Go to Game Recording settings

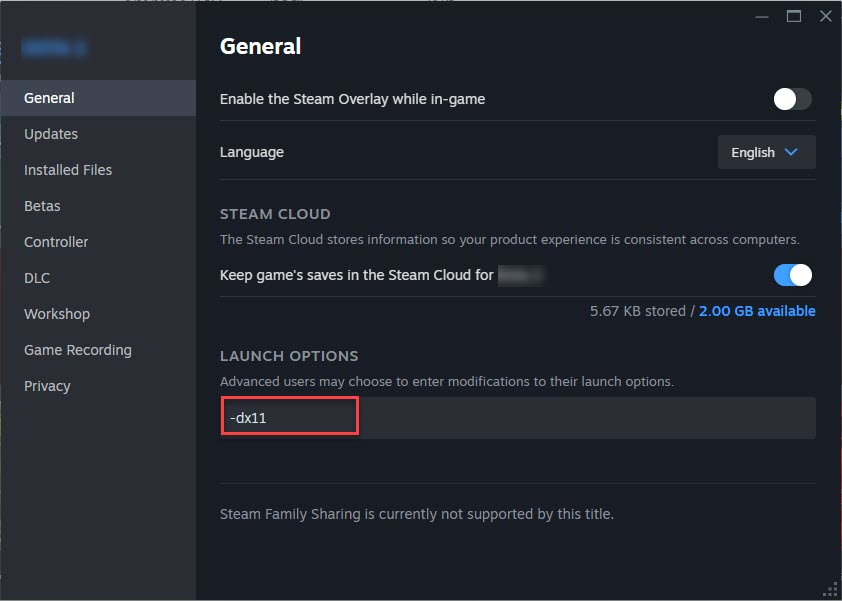(78, 350)
